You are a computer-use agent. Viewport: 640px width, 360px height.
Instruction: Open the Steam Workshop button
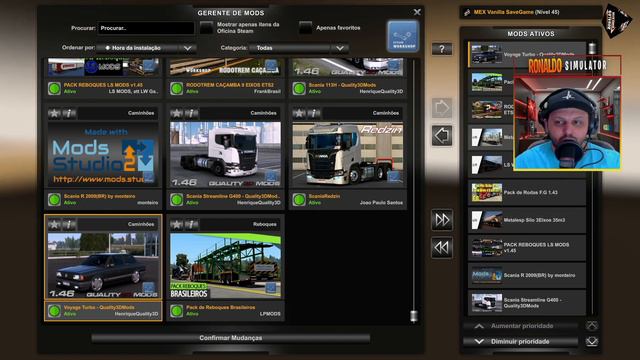point(403,36)
